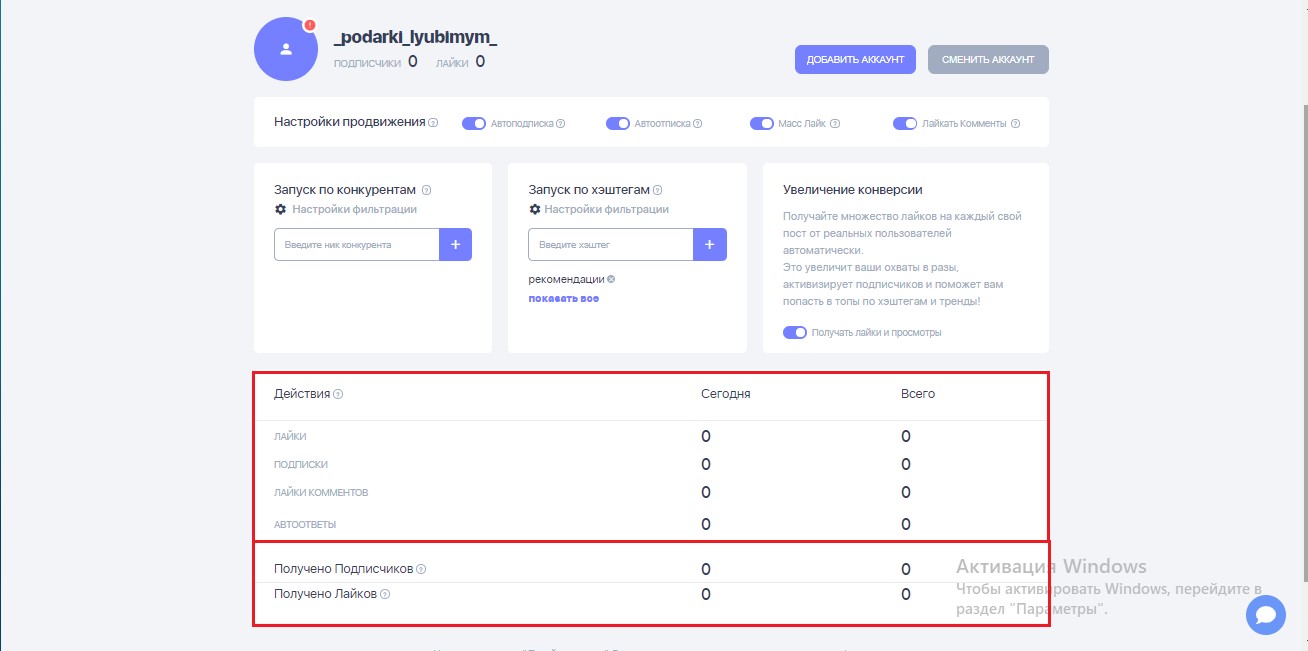The image size is (1308, 651).
Task: Click Получено Подписчиков label
Action: coord(343,569)
